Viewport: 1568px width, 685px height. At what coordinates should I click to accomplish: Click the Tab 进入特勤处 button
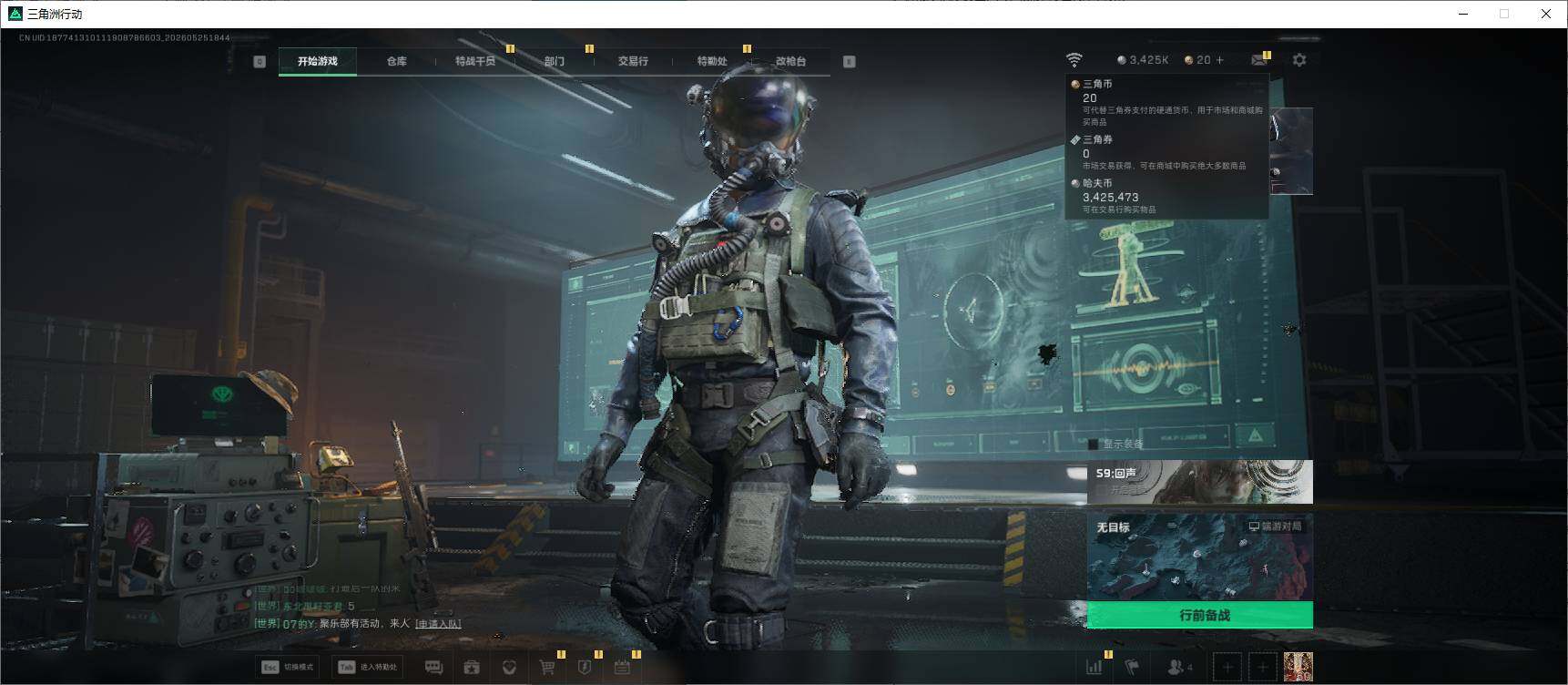click(x=367, y=667)
